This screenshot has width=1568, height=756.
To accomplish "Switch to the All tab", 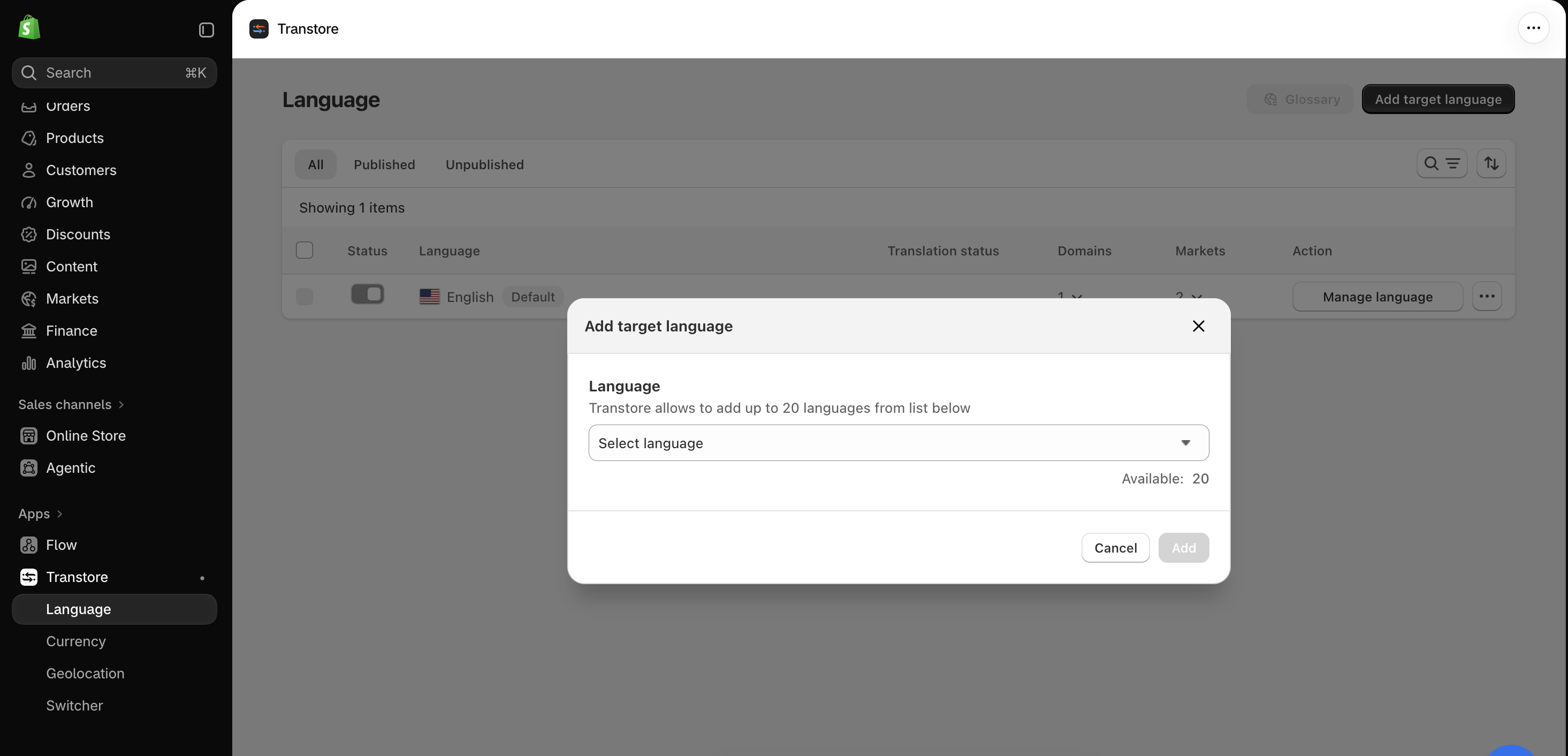I will [x=315, y=164].
